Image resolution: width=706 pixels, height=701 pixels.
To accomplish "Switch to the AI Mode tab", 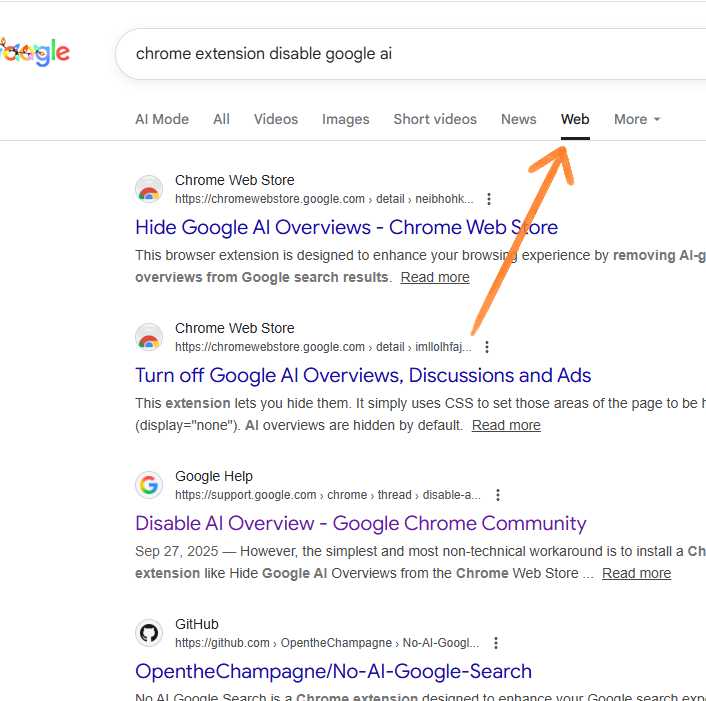I will (x=162, y=119).
